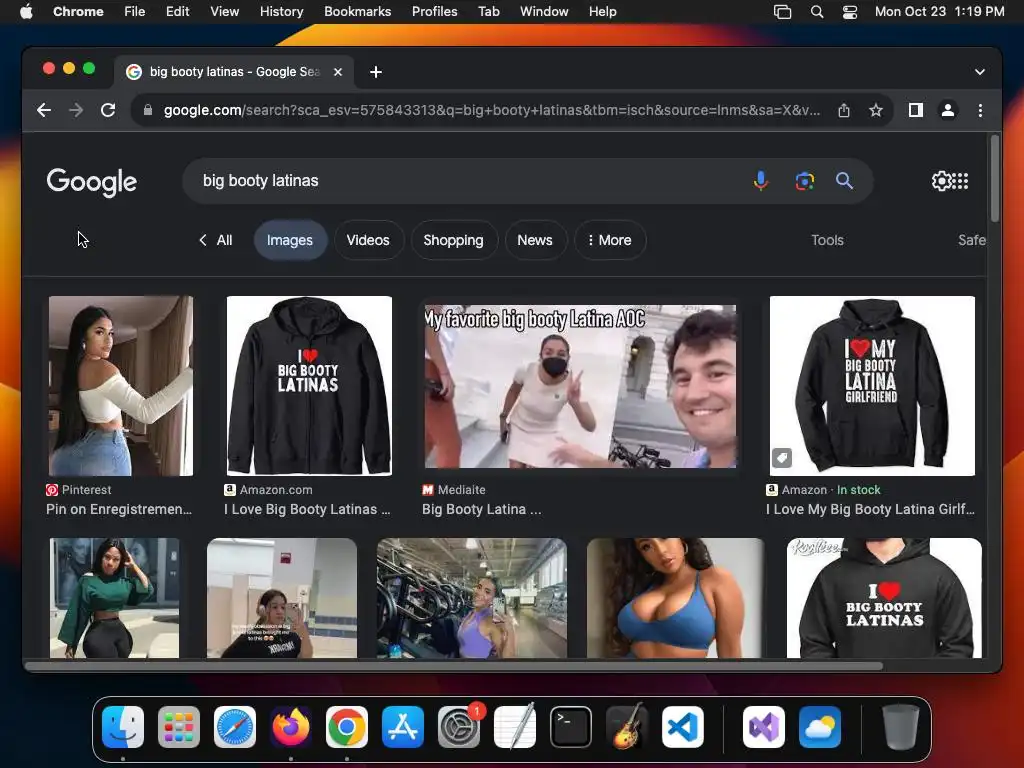The width and height of the screenshot is (1024, 768).
Task: Open Finder from the Dock
Action: point(123,727)
